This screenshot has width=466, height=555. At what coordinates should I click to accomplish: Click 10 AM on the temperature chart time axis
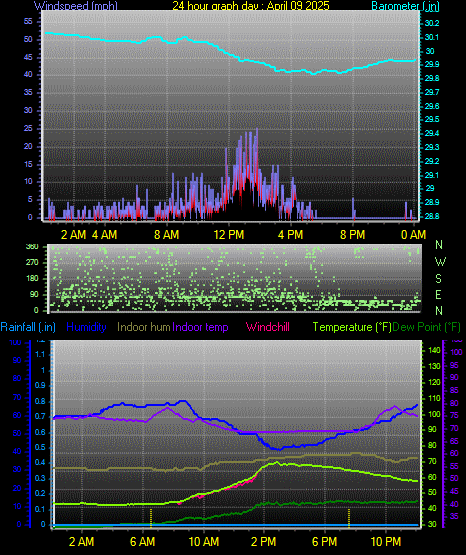[x=203, y=542]
